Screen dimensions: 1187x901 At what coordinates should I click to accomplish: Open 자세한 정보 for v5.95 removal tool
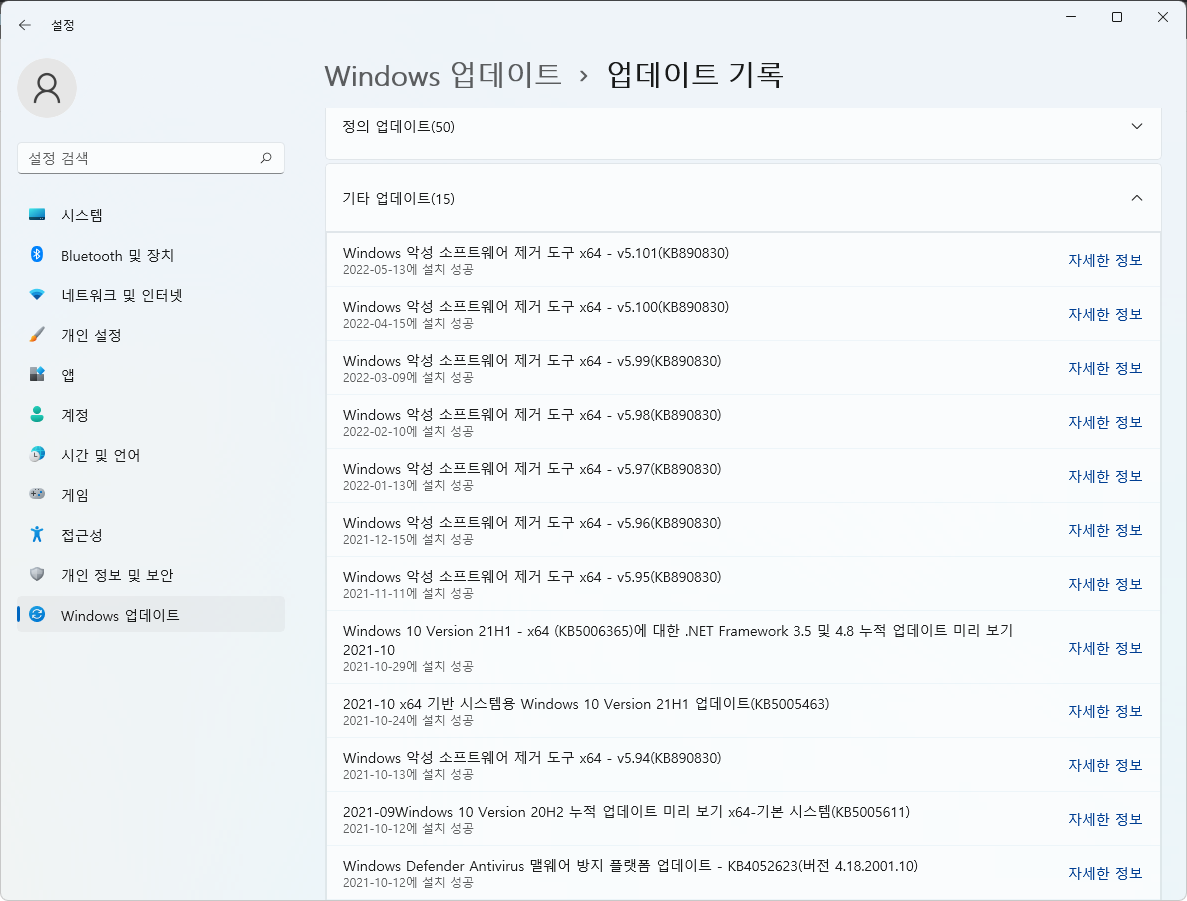(1104, 584)
